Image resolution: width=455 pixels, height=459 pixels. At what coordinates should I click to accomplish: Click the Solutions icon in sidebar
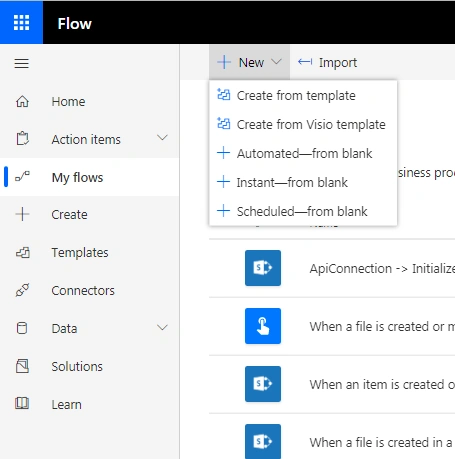[x=22, y=366]
